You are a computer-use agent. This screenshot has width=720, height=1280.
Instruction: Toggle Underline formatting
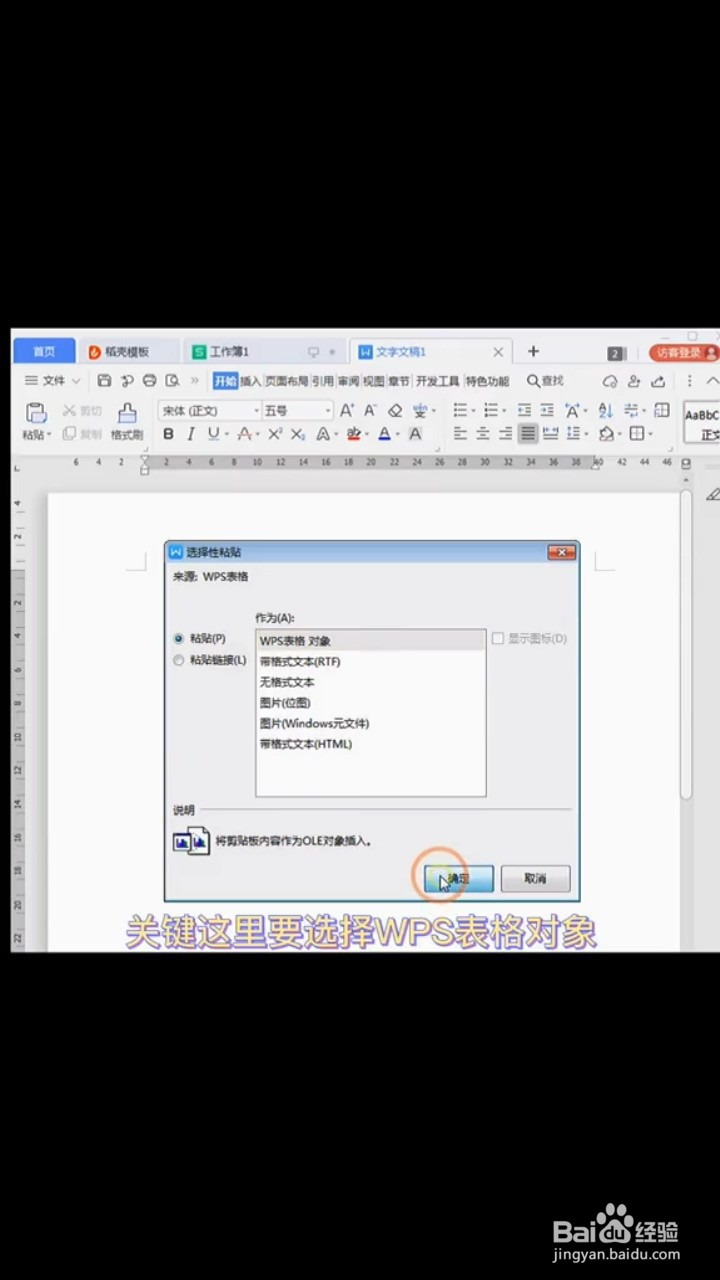click(x=213, y=434)
